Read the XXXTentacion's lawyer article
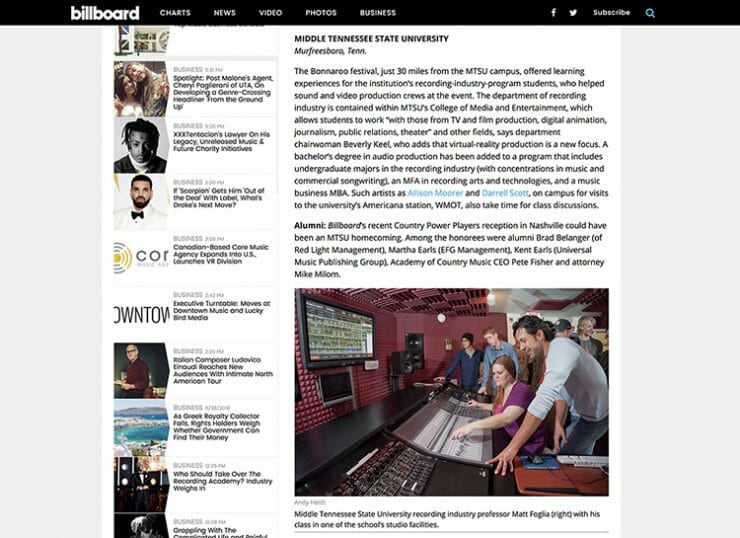Screen dimensions: 740x538 (222, 147)
